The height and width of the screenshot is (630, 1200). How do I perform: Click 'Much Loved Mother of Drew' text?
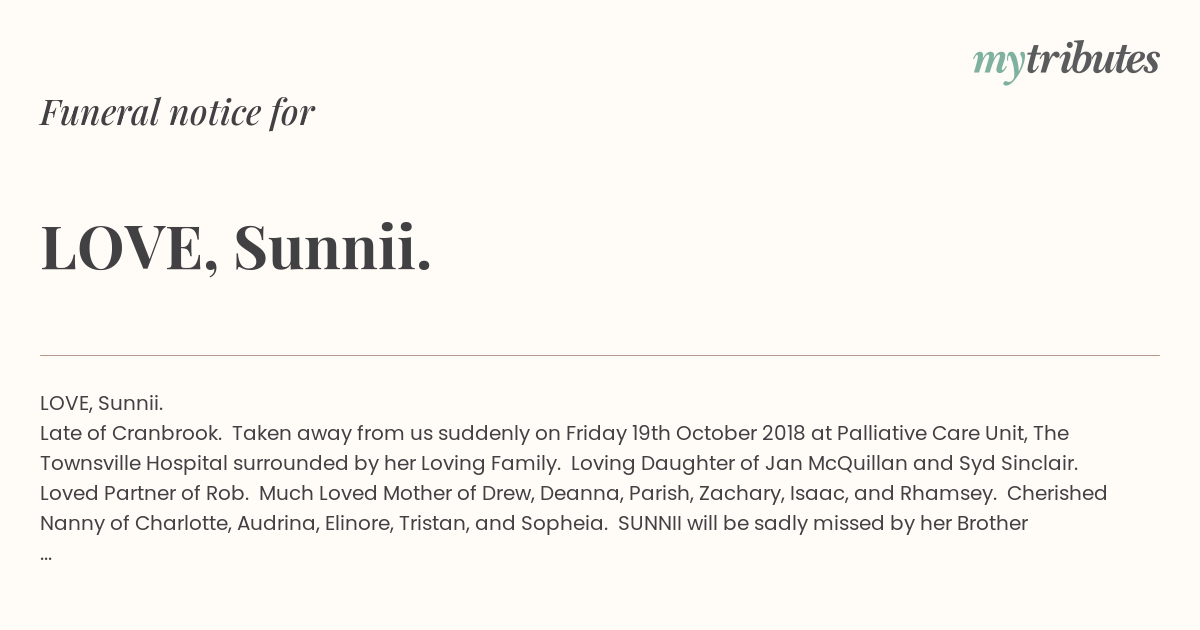383,493
